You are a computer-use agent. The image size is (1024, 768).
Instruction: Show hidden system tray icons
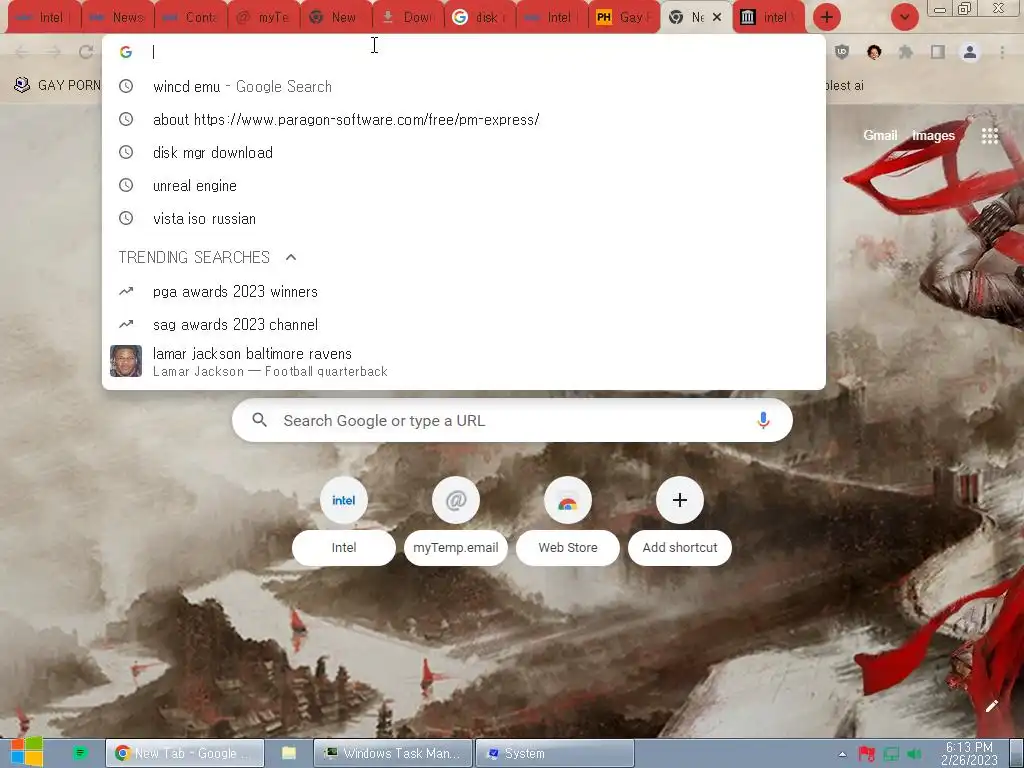pos(842,754)
